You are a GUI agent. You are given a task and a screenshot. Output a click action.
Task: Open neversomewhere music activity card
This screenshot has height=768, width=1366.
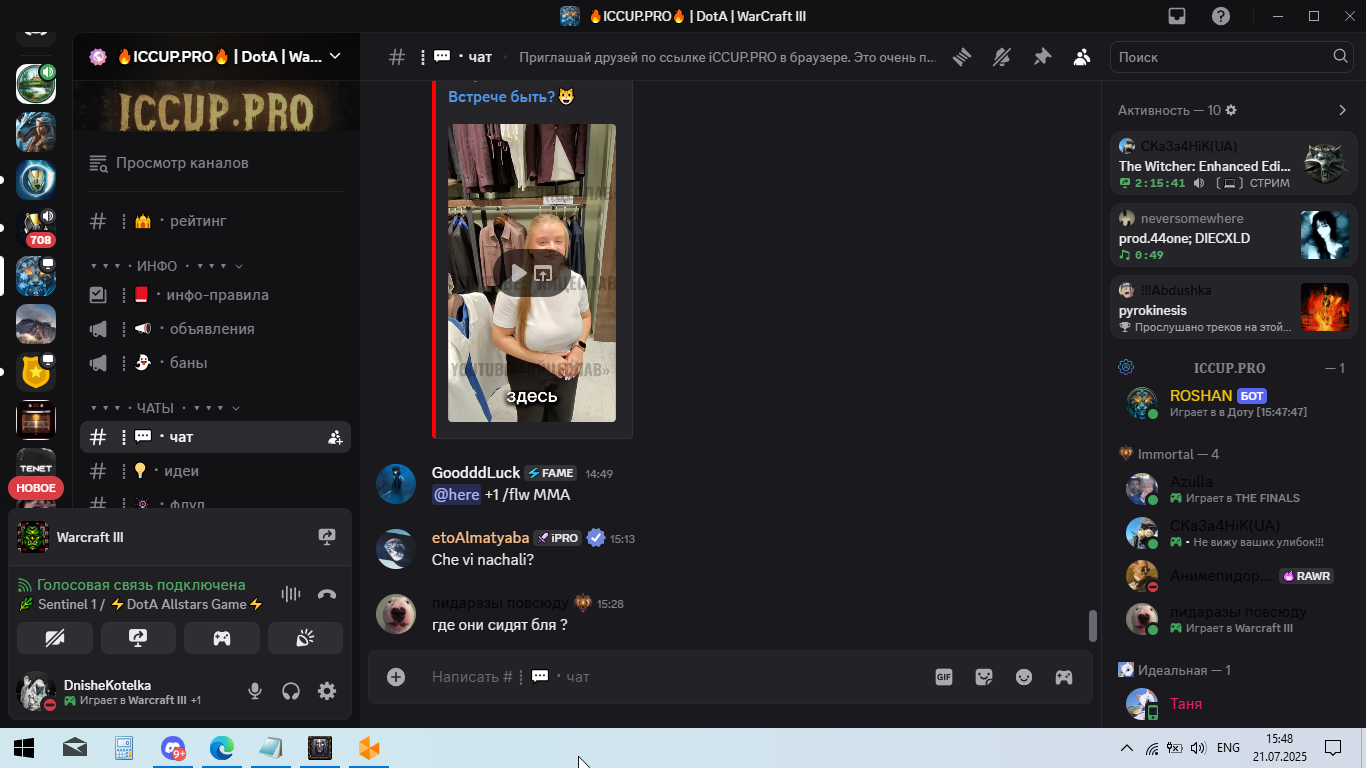click(1233, 236)
